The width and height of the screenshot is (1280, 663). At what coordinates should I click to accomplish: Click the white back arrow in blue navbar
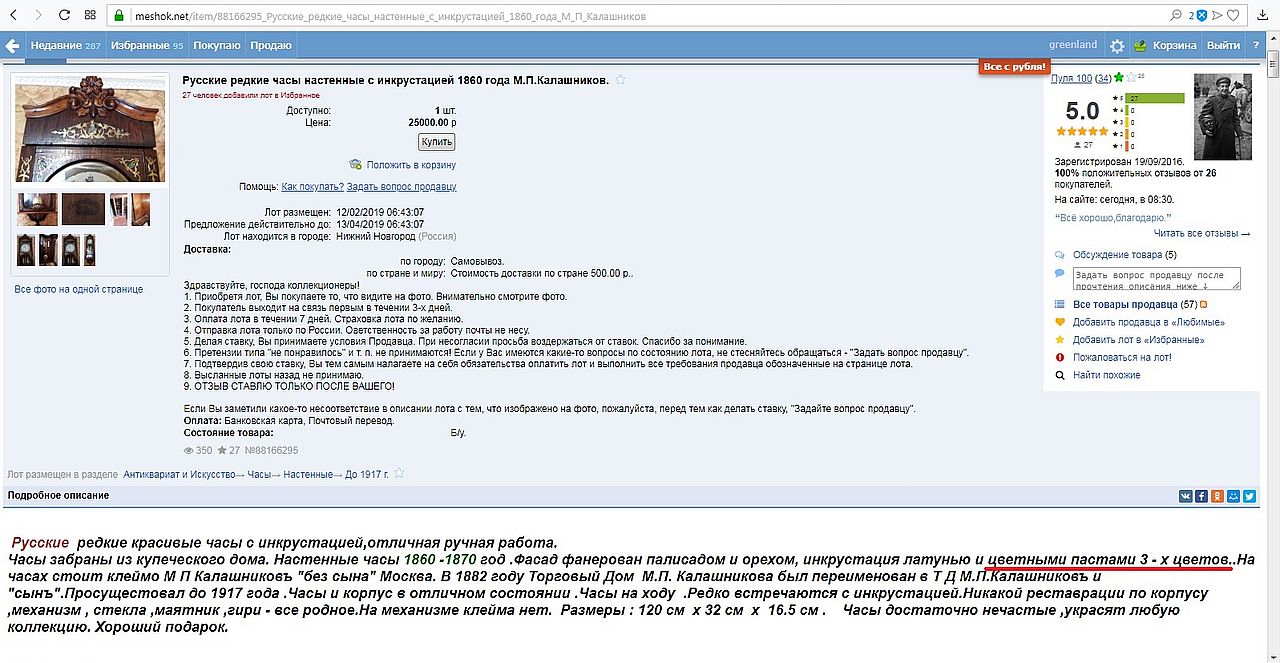tap(12, 46)
